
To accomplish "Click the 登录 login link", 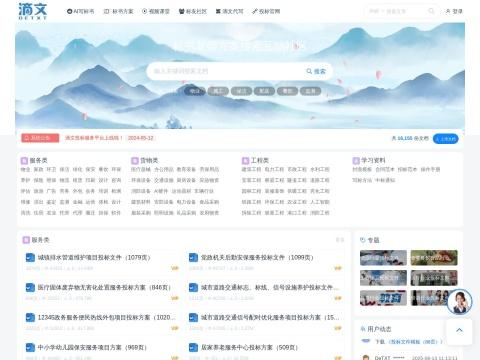I will click(454, 11).
